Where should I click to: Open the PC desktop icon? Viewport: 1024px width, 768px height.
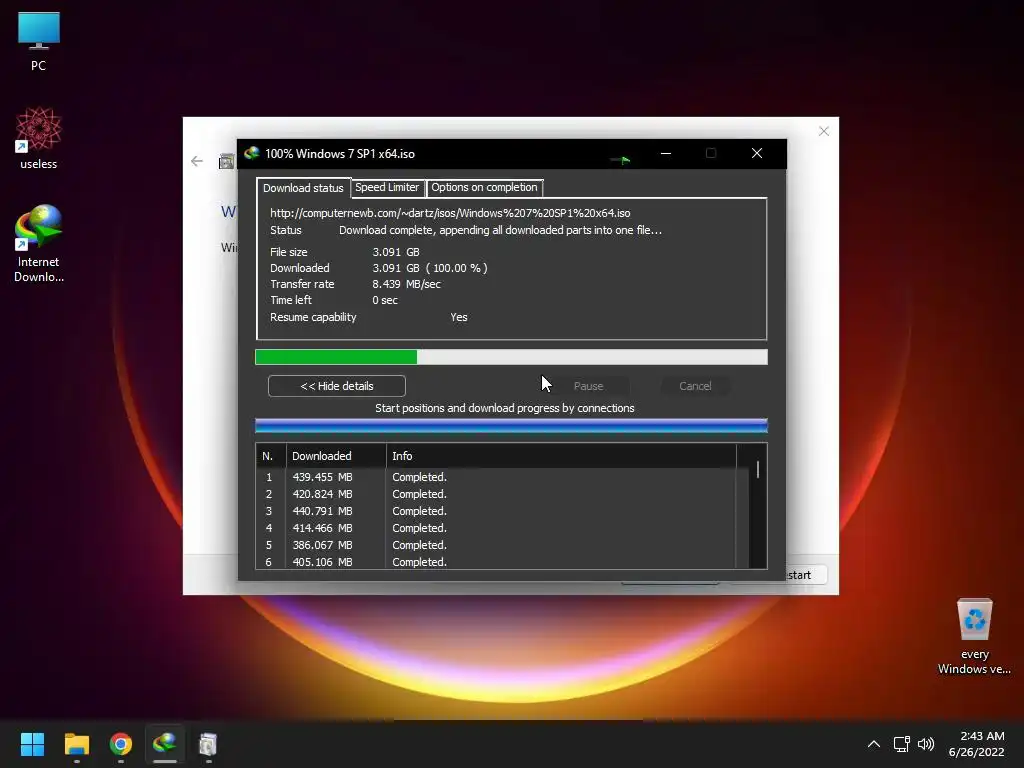[39, 40]
